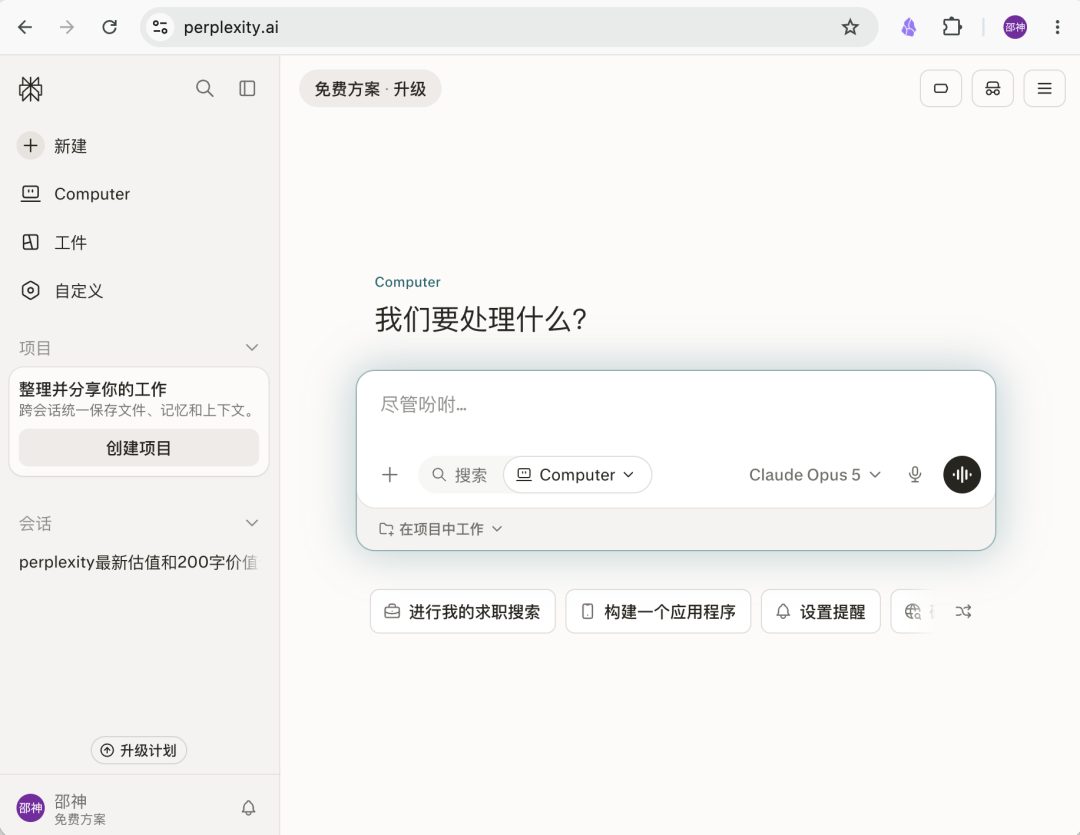The image size is (1080, 835).
Task: Go back with the browser back arrow
Action: [25, 27]
